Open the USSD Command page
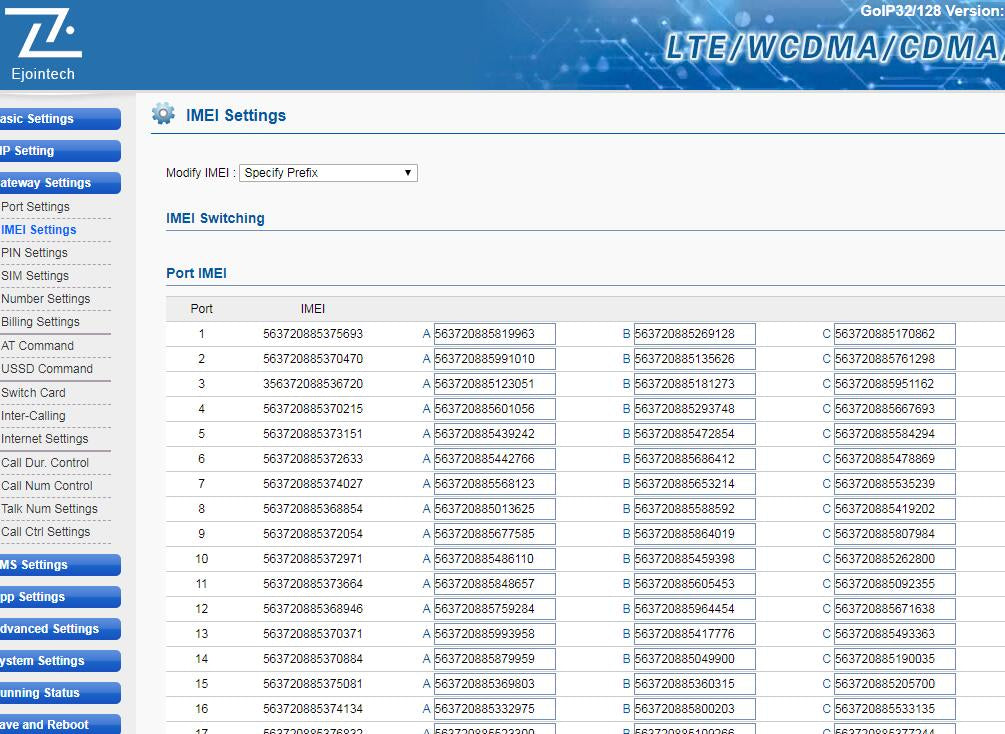 pos(47,369)
